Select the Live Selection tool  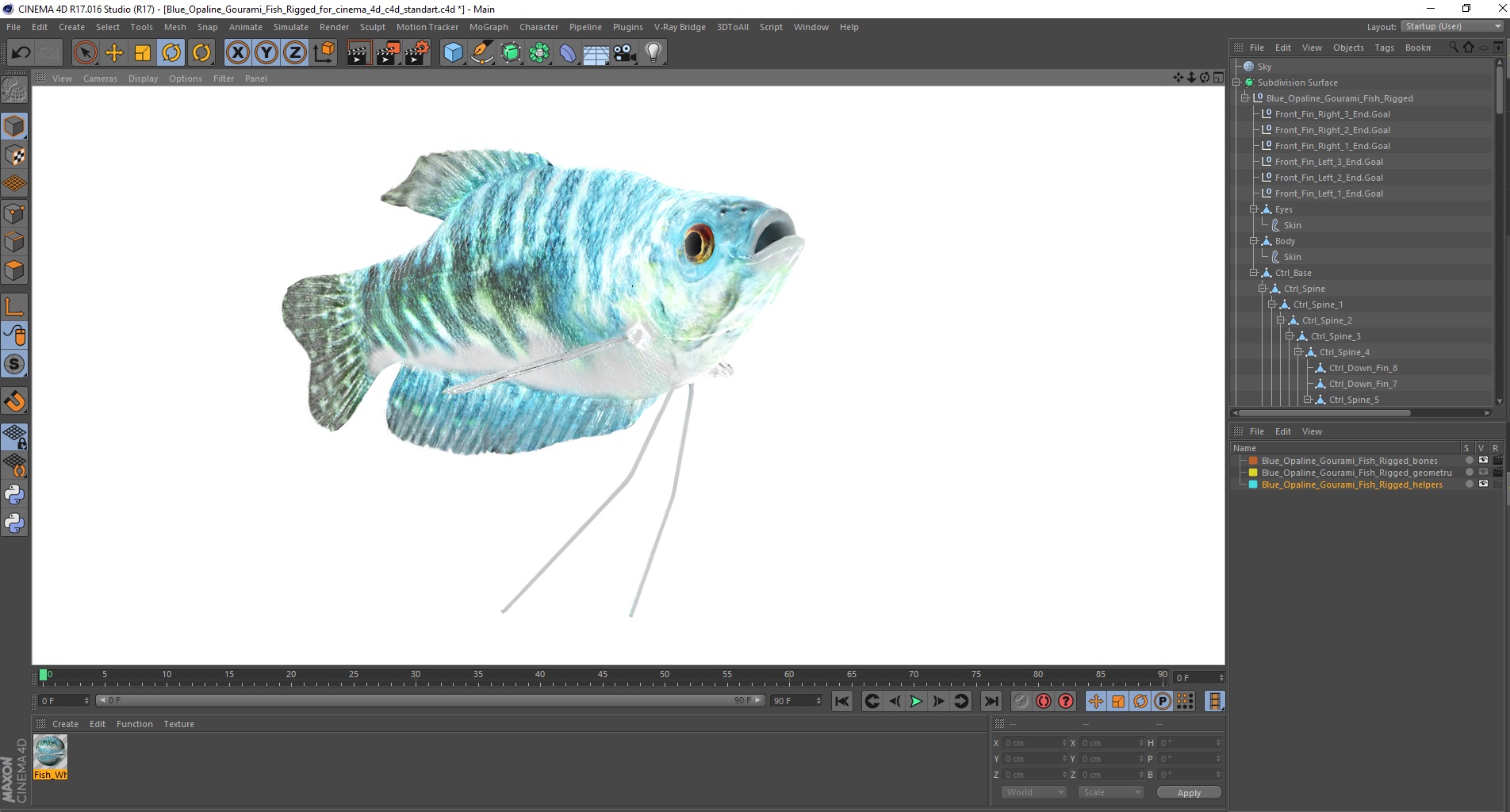point(86,53)
